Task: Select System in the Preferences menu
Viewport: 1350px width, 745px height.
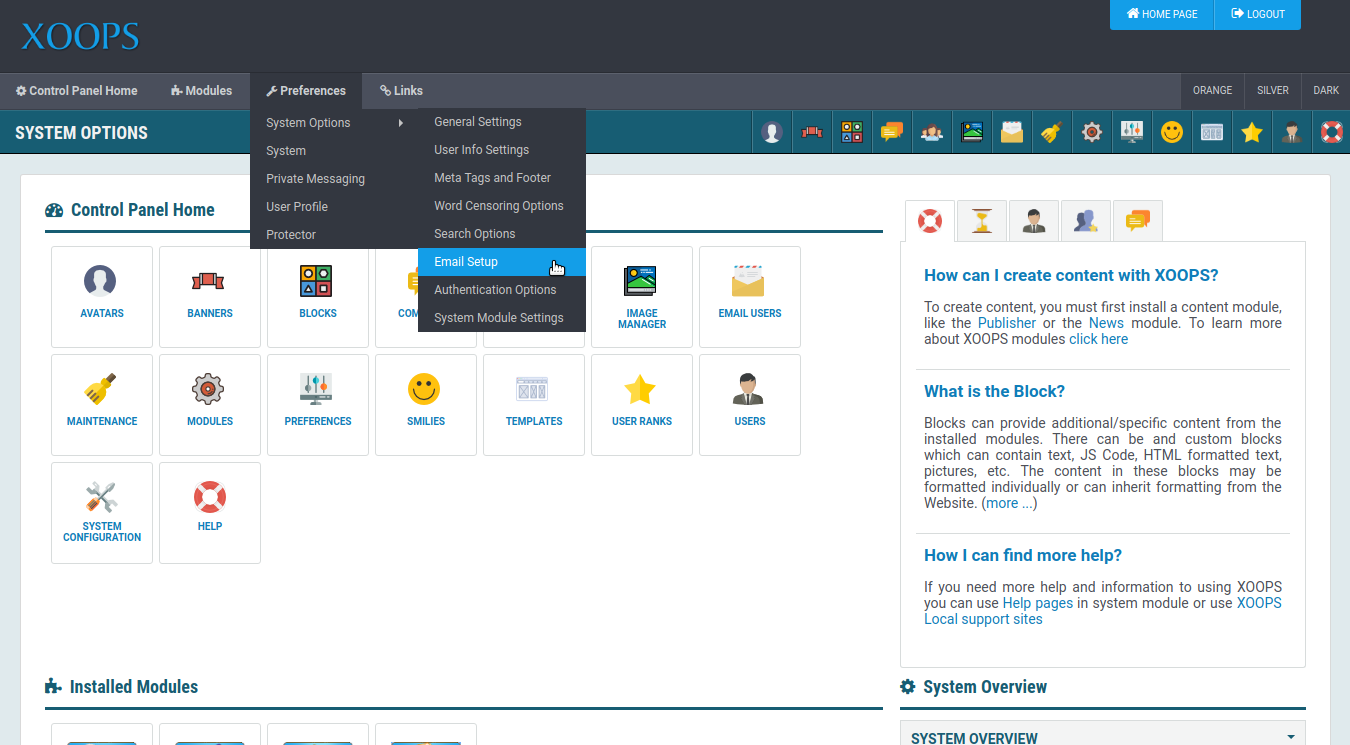Action: [334, 151]
